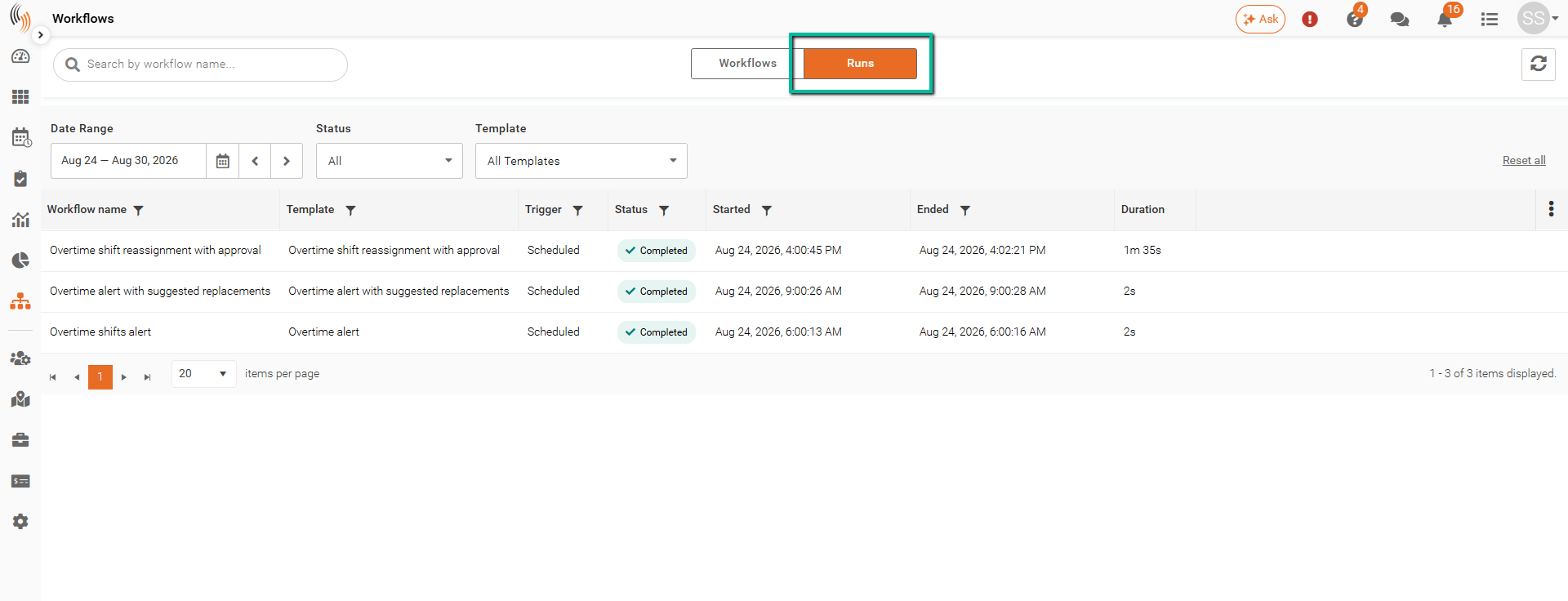Go to next date range
Image resolution: width=1568 pixels, height=601 pixels.
click(287, 161)
